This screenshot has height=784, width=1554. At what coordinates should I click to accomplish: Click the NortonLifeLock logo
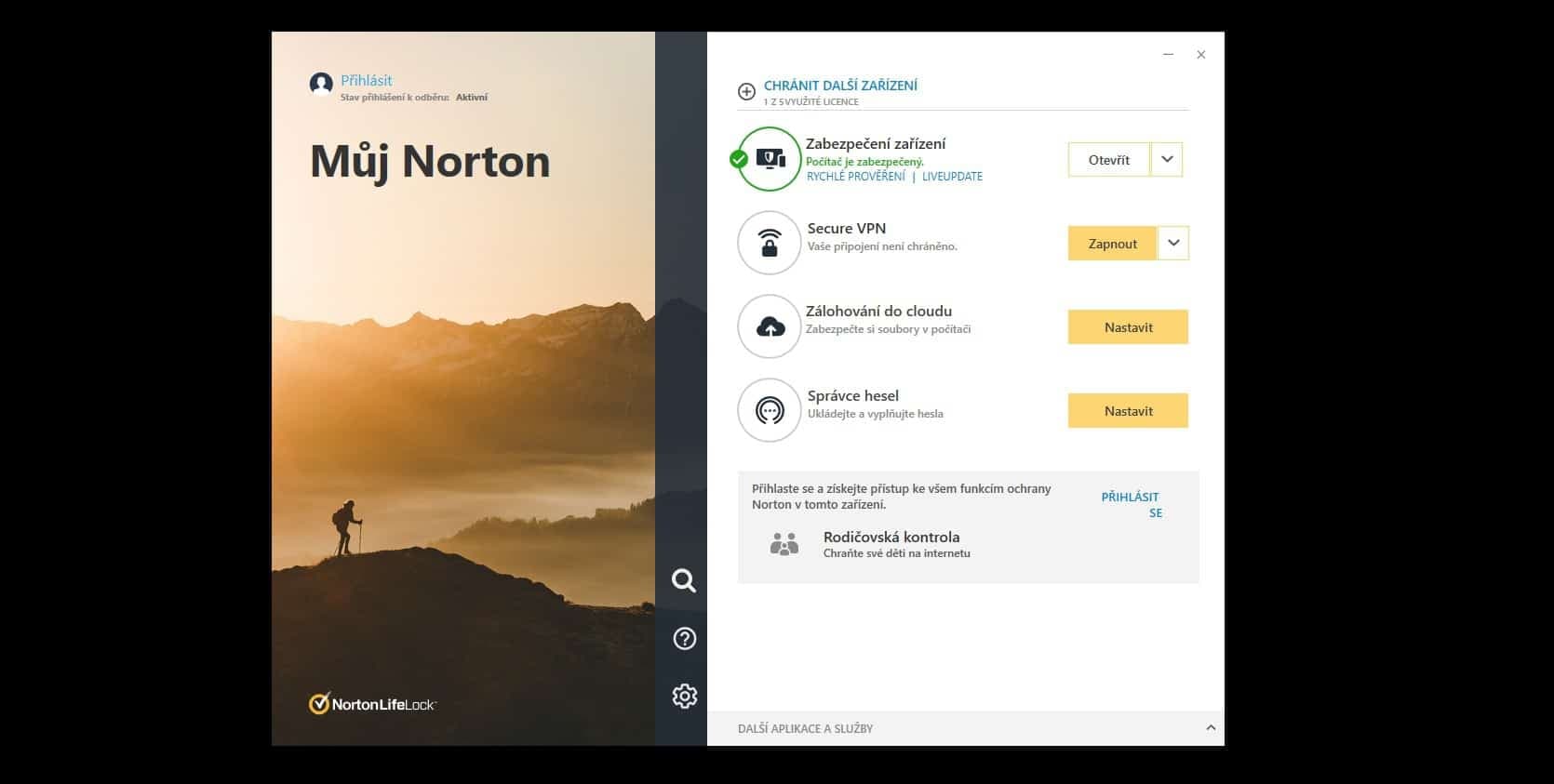click(372, 704)
